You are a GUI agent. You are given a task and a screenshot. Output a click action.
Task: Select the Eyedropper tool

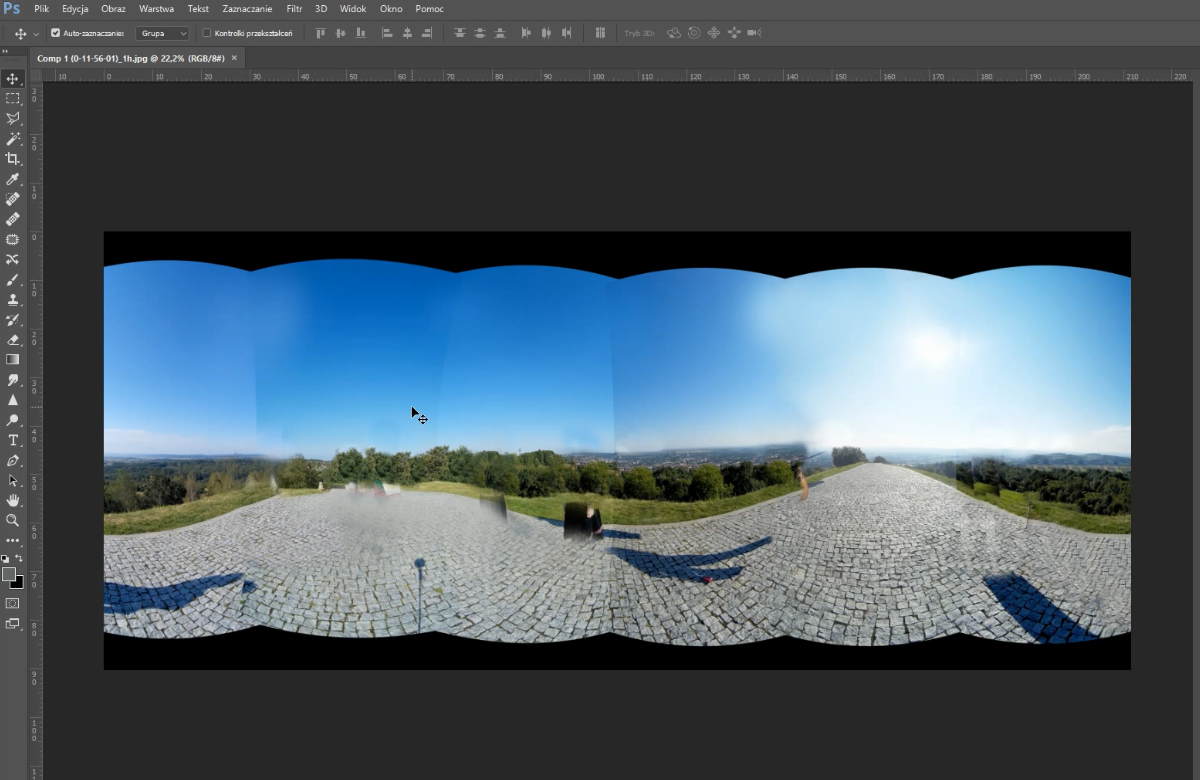point(13,179)
